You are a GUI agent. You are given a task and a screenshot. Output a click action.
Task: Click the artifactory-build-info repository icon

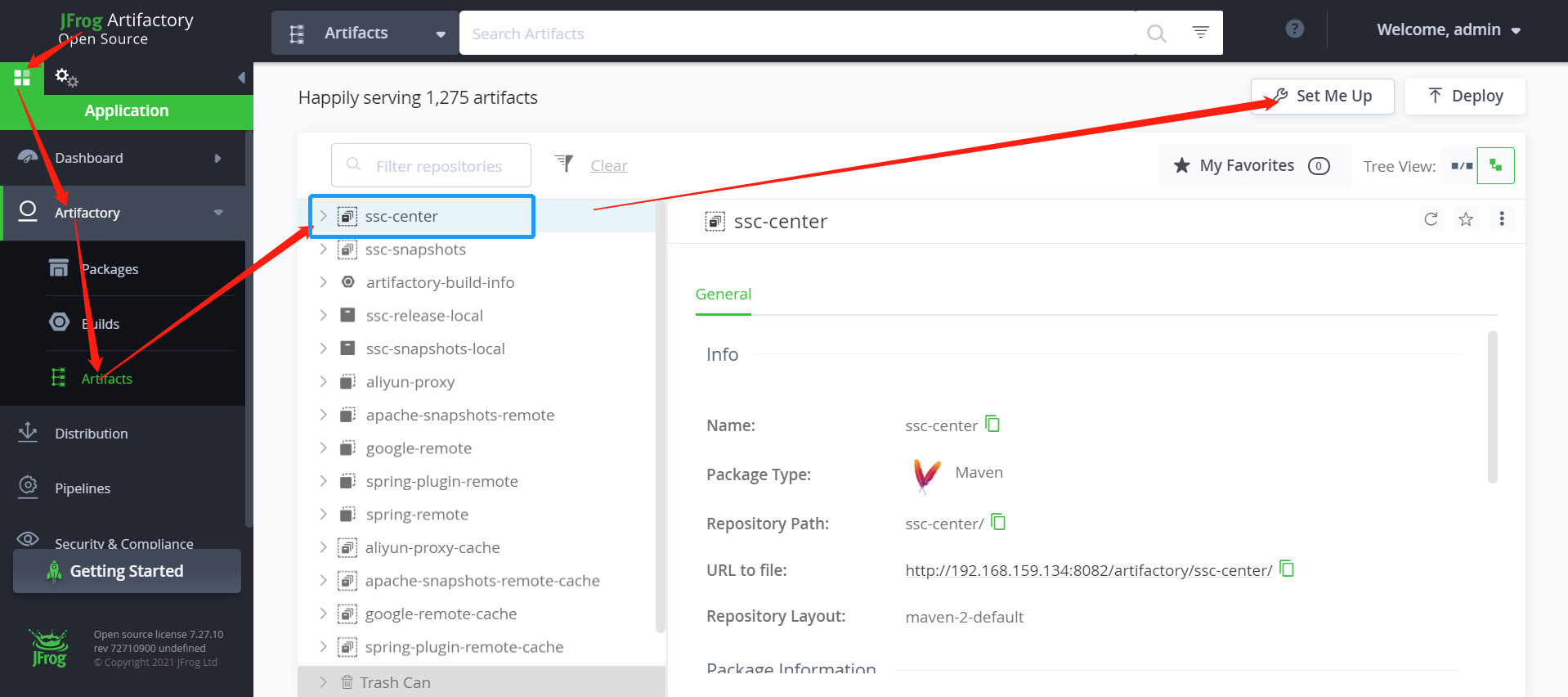pyautogui.click(x=348, y=282)
